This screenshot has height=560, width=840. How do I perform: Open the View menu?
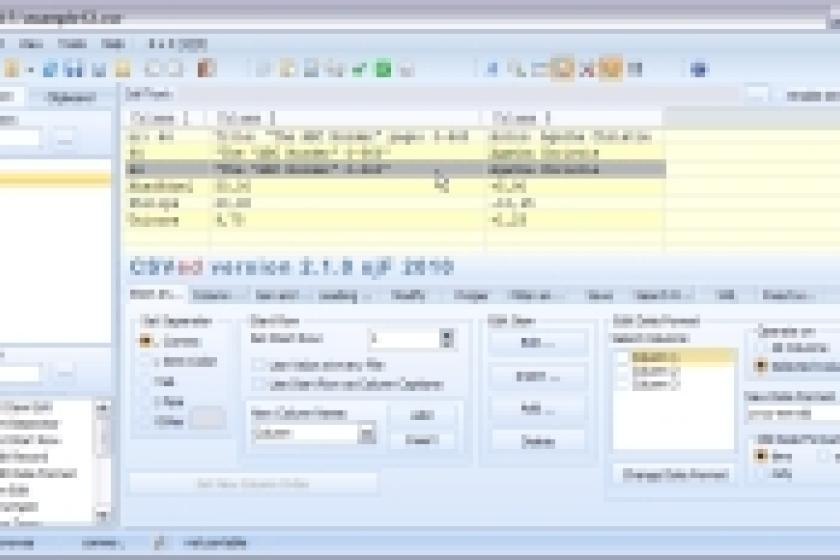(31, 44)
